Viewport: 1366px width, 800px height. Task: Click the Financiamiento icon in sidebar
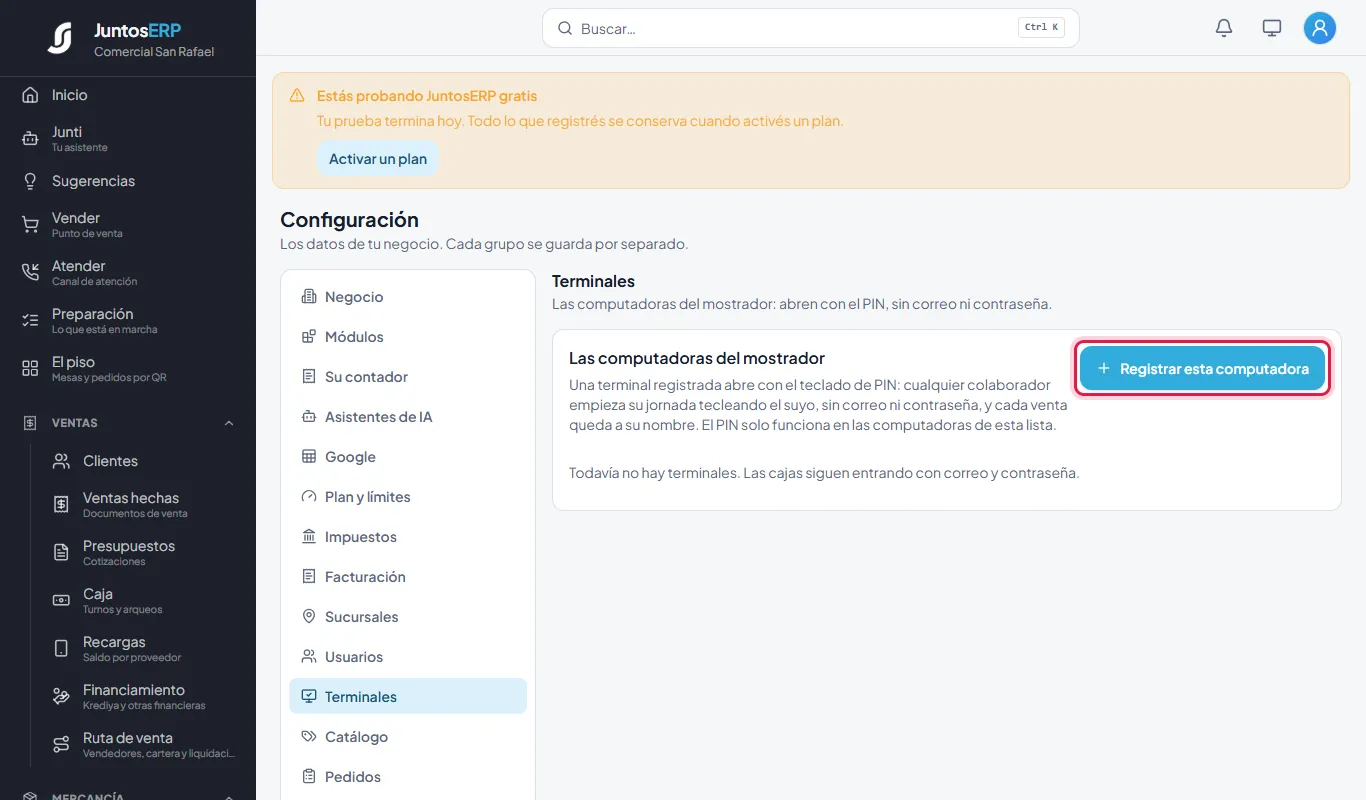tap(61, 697)
